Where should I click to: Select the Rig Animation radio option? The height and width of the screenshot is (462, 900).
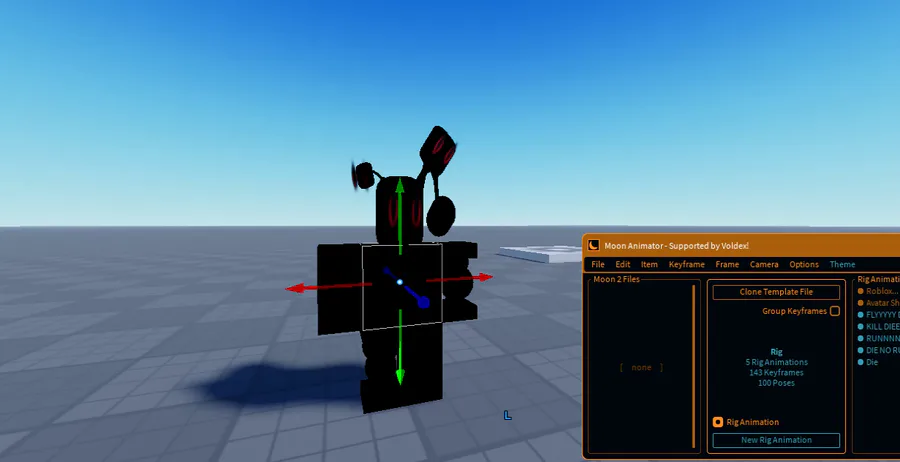(x=717, y=422)
